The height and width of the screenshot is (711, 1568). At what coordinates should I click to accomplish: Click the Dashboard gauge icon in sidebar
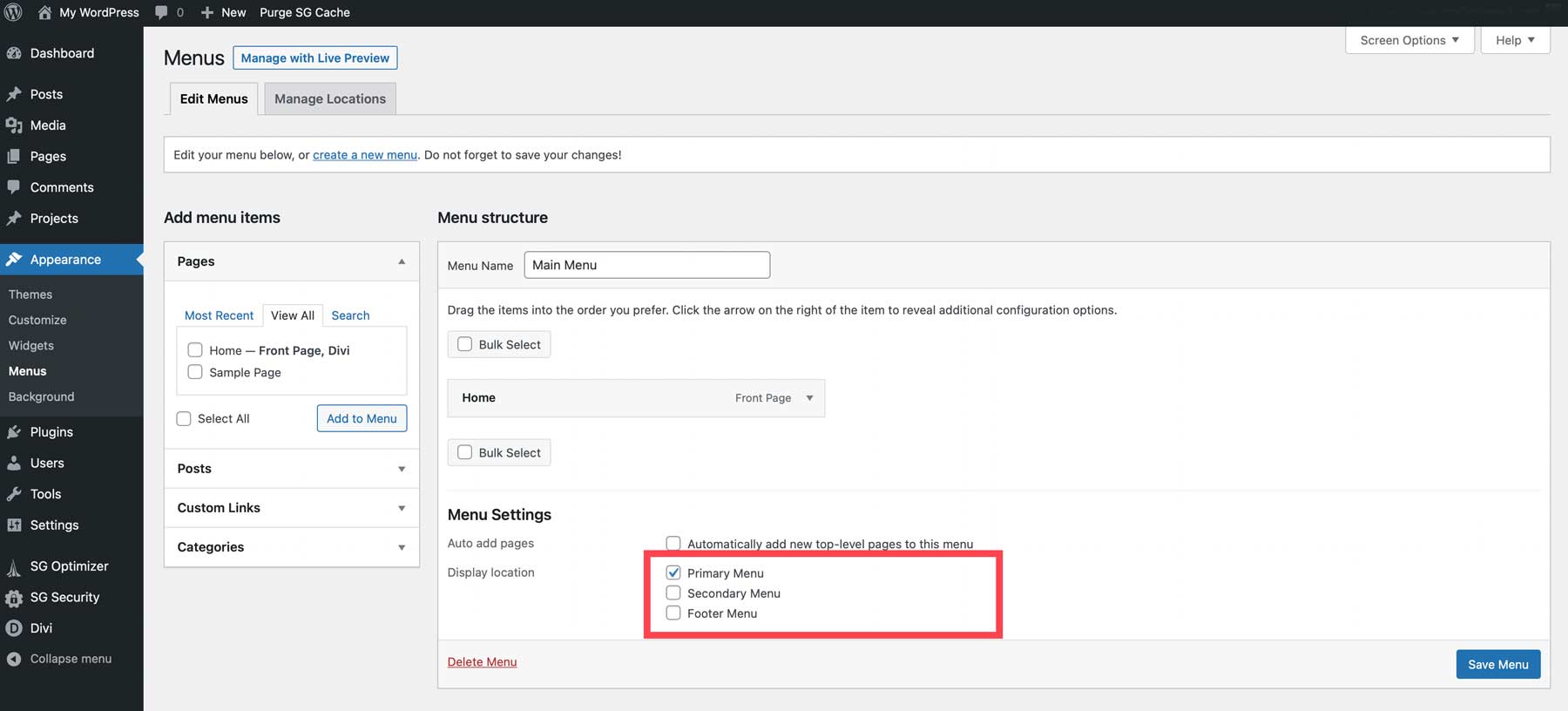click(x=14, y=53)
